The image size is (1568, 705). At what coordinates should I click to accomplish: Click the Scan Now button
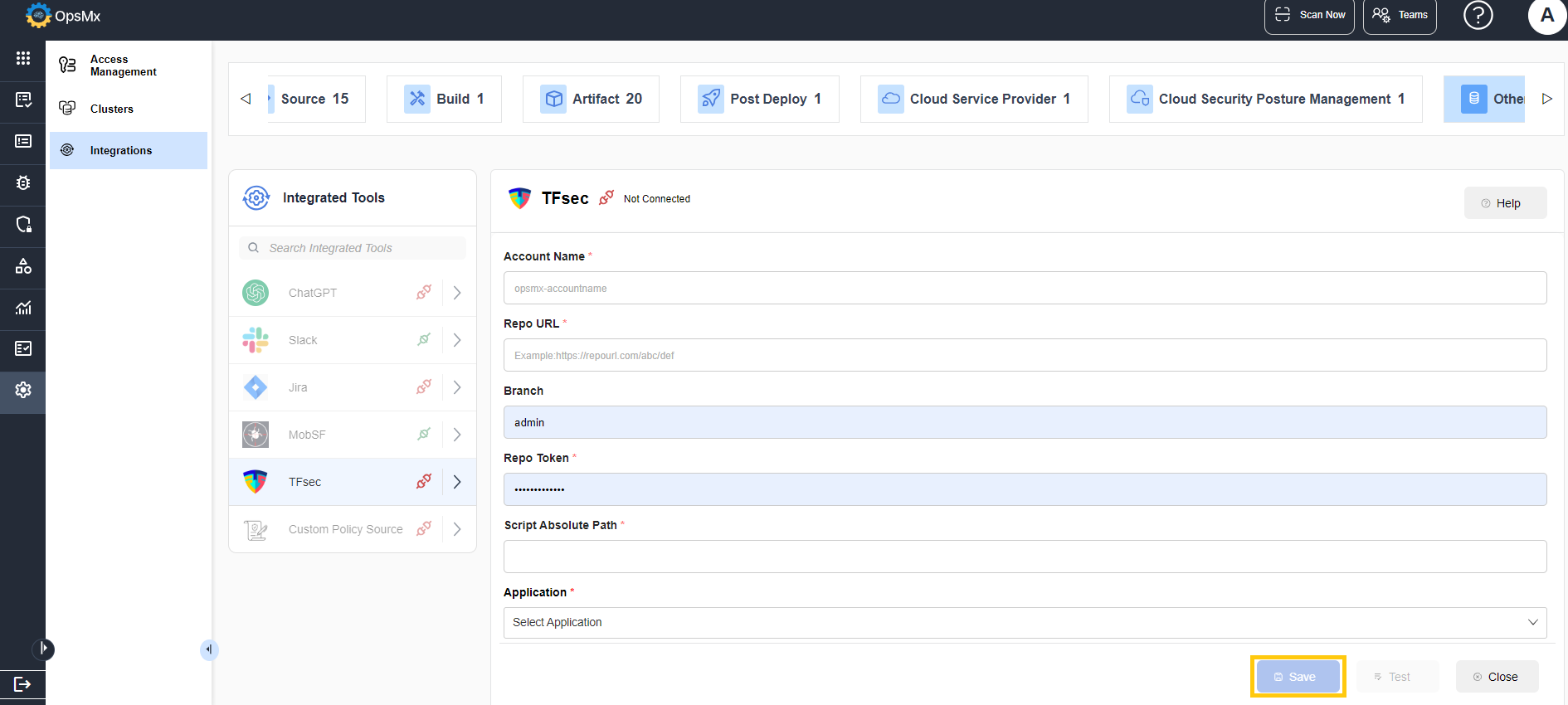click(1309, 16)
